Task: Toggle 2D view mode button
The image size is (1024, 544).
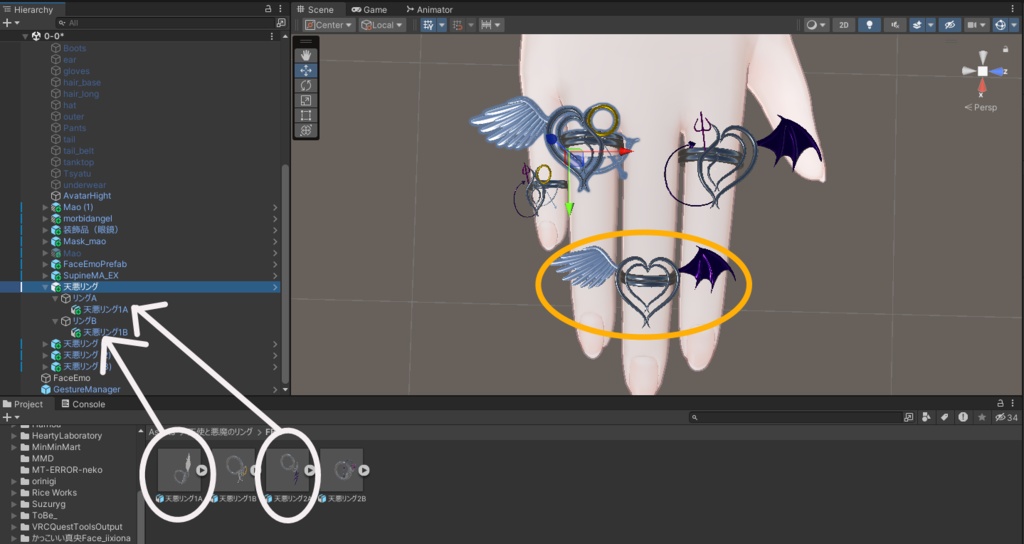Action: click(x=844, y=25)
